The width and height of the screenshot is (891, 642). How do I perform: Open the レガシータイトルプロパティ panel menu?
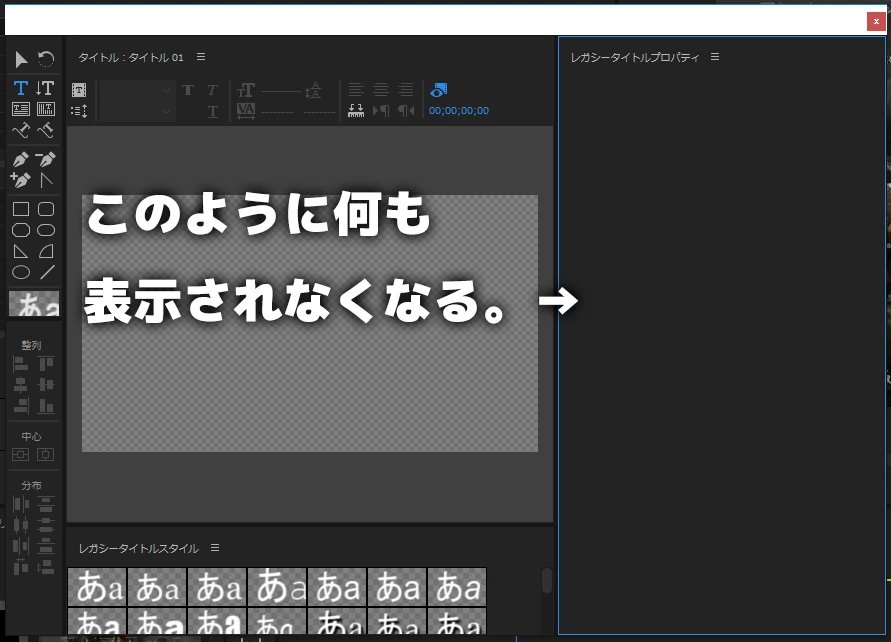(x=715, y=57)
